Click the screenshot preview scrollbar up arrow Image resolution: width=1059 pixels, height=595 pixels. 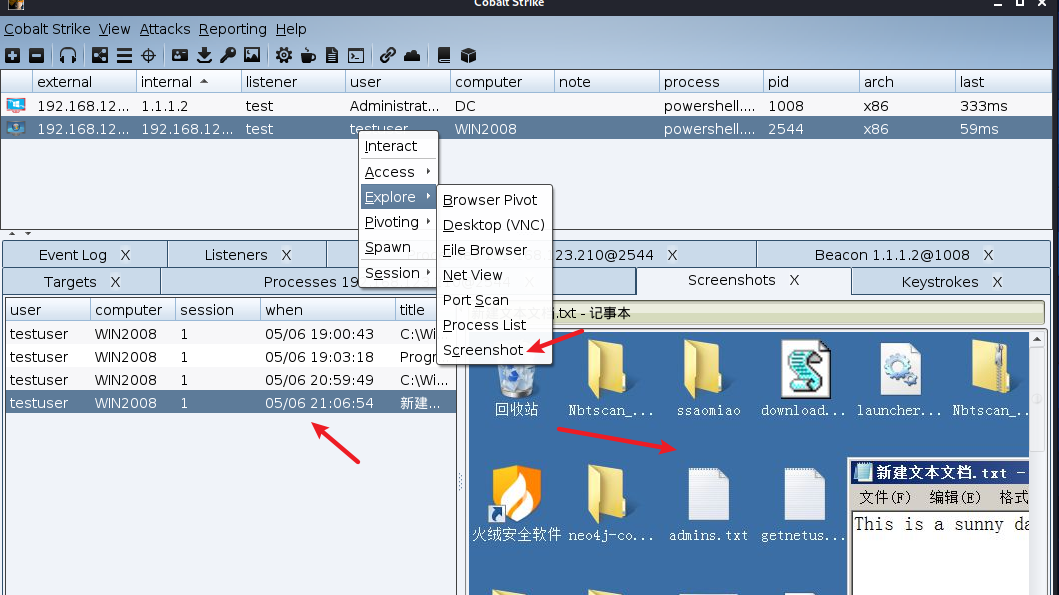(x=1037, y=339)
